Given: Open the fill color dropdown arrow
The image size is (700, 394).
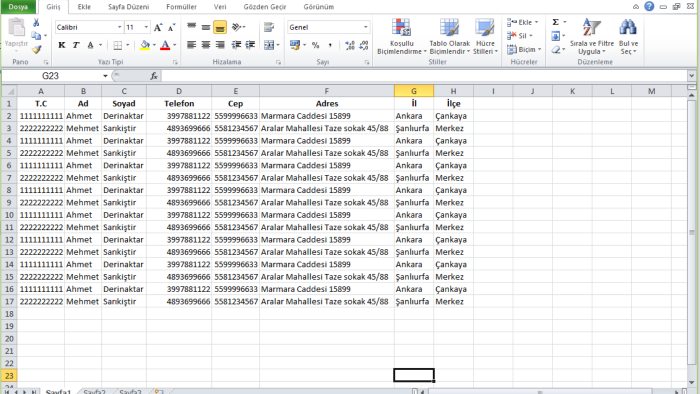Looking at the screenshot, I should pyautogui.click(x=154, y=45).
